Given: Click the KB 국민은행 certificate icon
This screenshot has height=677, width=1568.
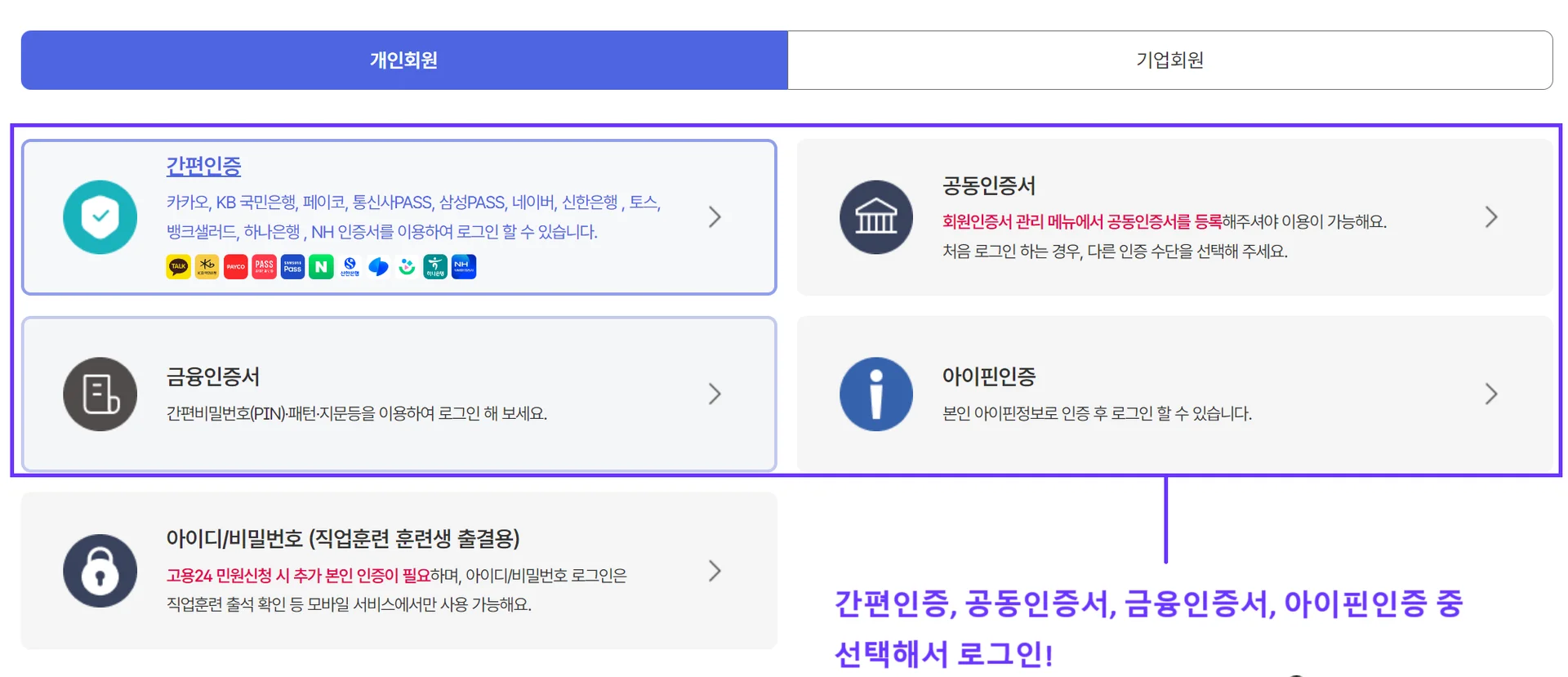Looking at the screenshot, I should point(207,266).
